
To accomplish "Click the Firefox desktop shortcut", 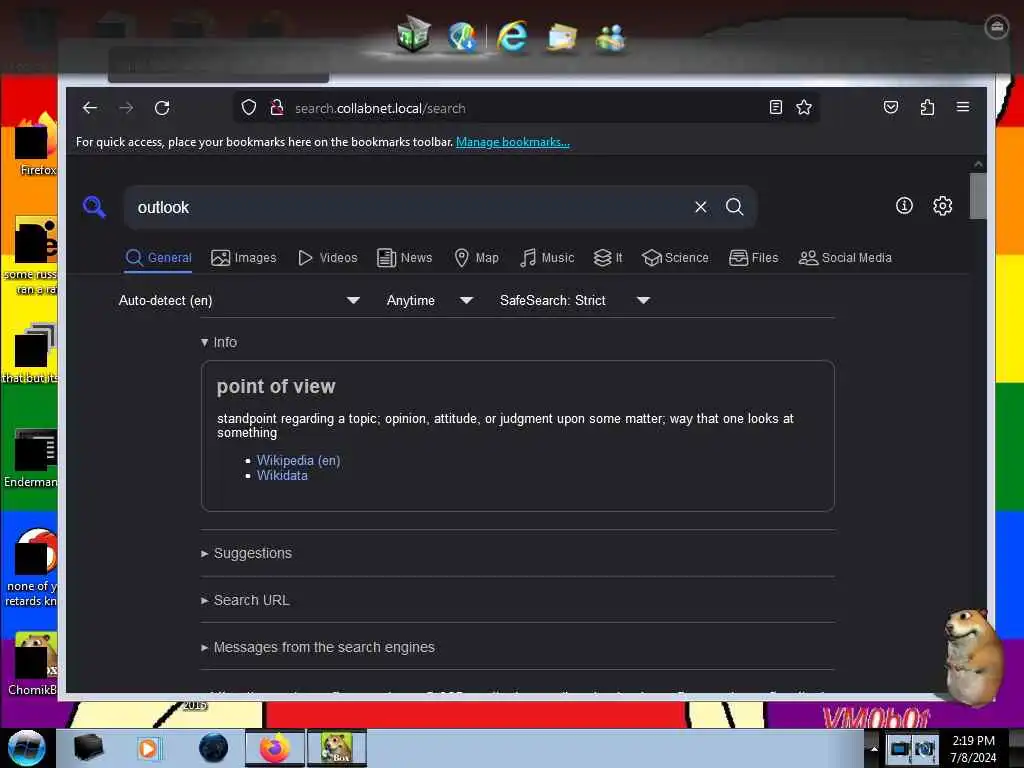I will [x=36, y=145].
